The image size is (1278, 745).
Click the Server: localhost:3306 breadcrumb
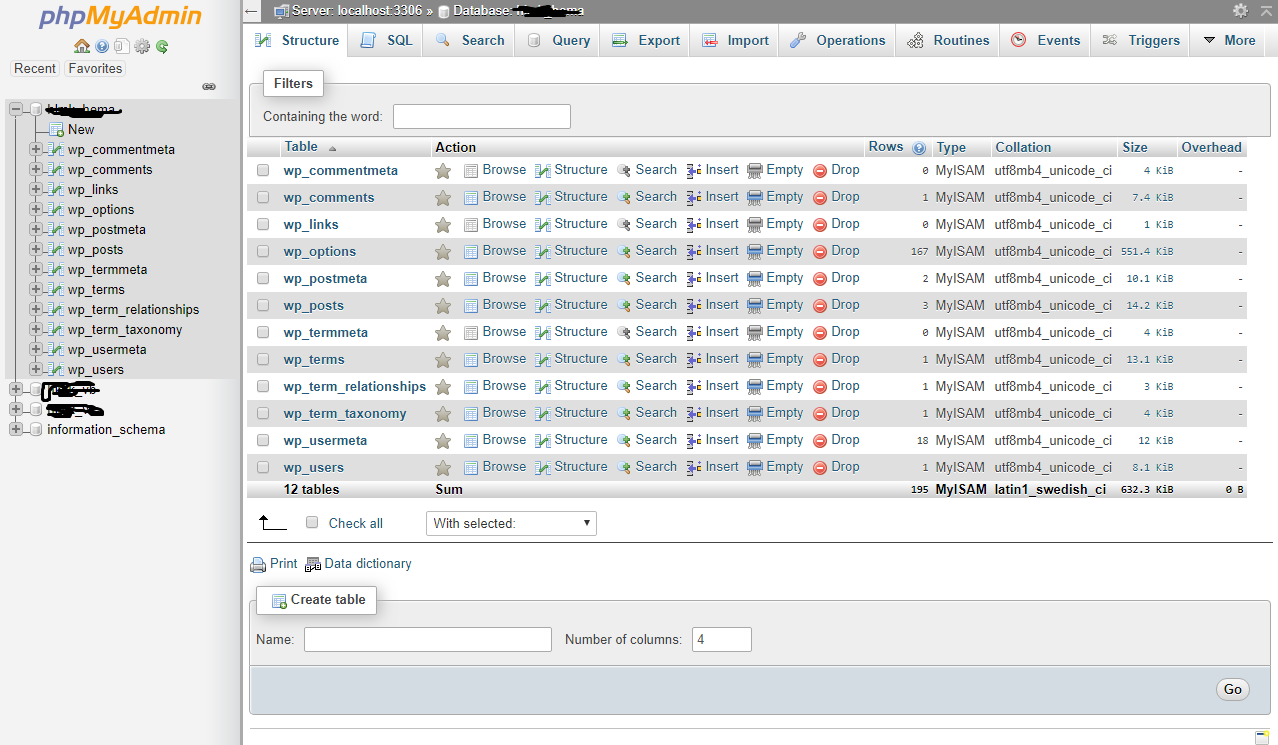click(355, 11)
